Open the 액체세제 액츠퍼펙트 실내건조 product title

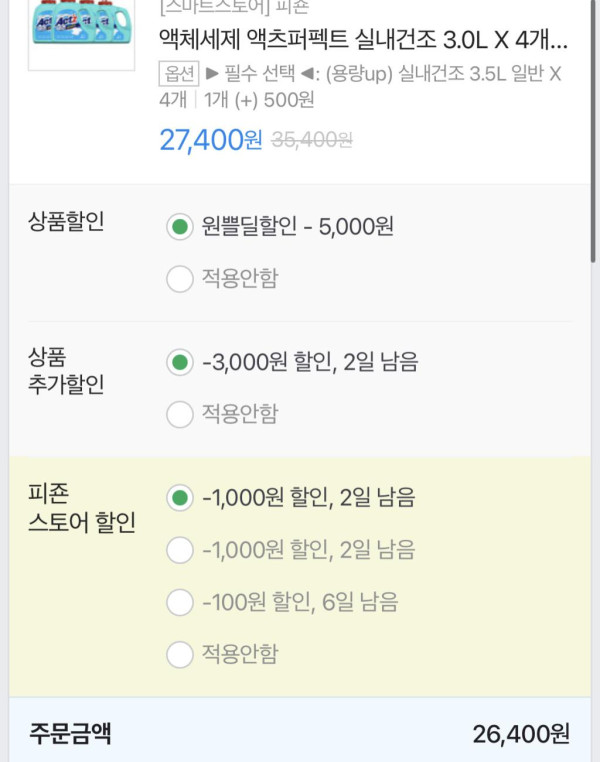363,40
